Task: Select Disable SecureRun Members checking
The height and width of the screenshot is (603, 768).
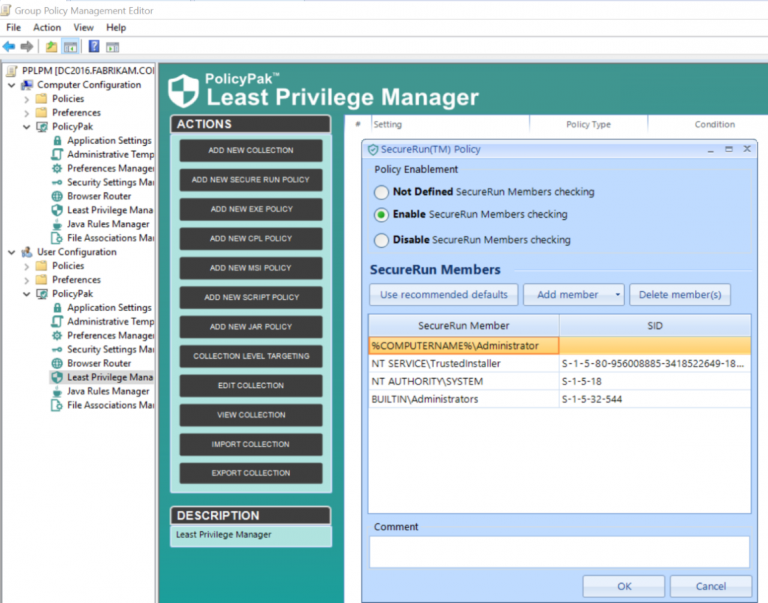Action: [x=382, y=240]
